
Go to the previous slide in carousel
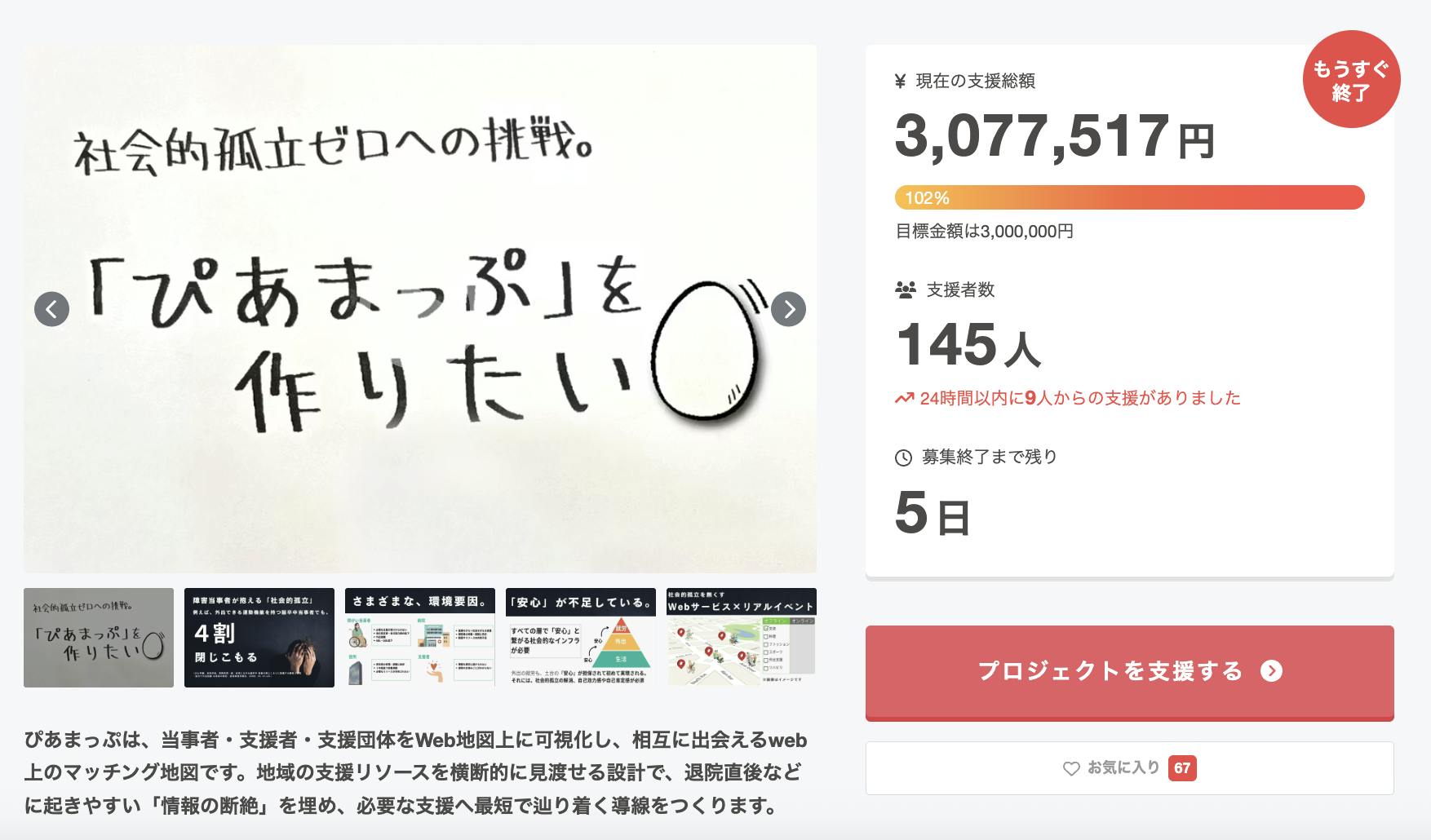(x=51, y=309)
